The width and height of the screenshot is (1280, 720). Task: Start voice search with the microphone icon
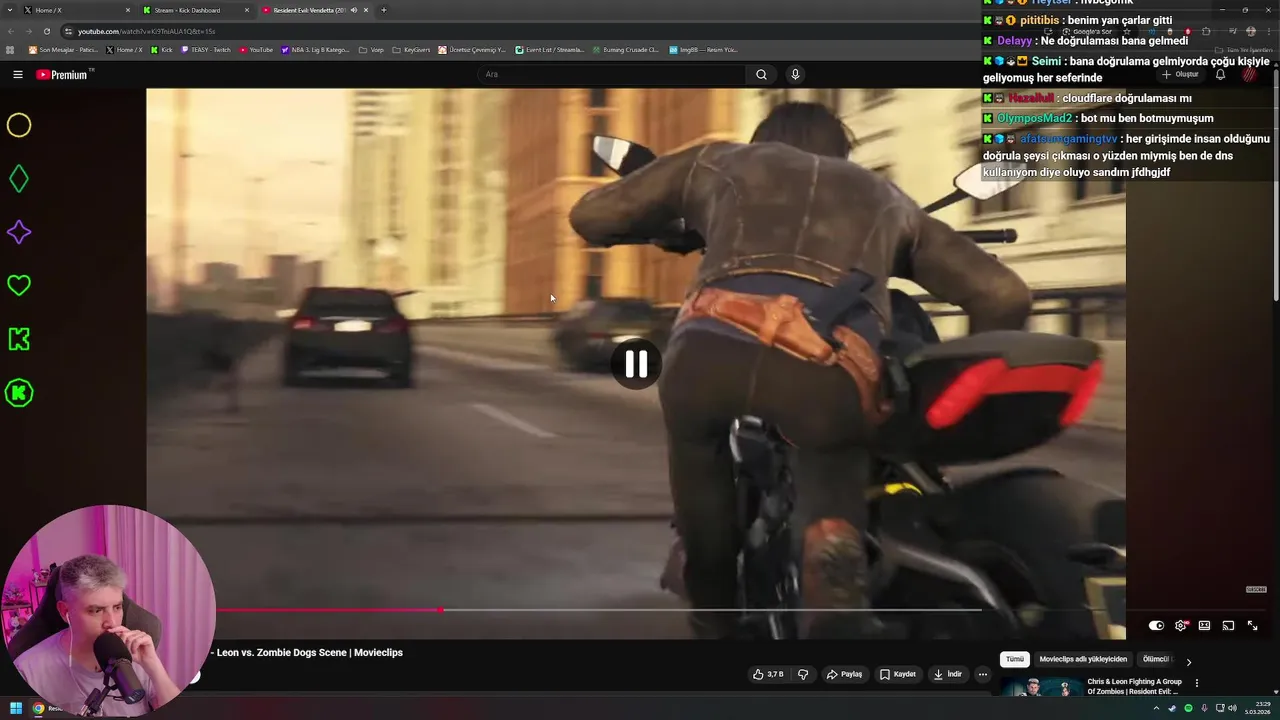coord(795,74)
